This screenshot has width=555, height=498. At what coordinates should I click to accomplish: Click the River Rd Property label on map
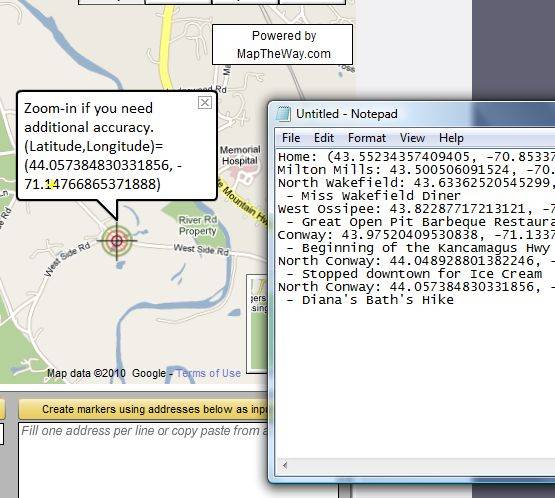198,225
